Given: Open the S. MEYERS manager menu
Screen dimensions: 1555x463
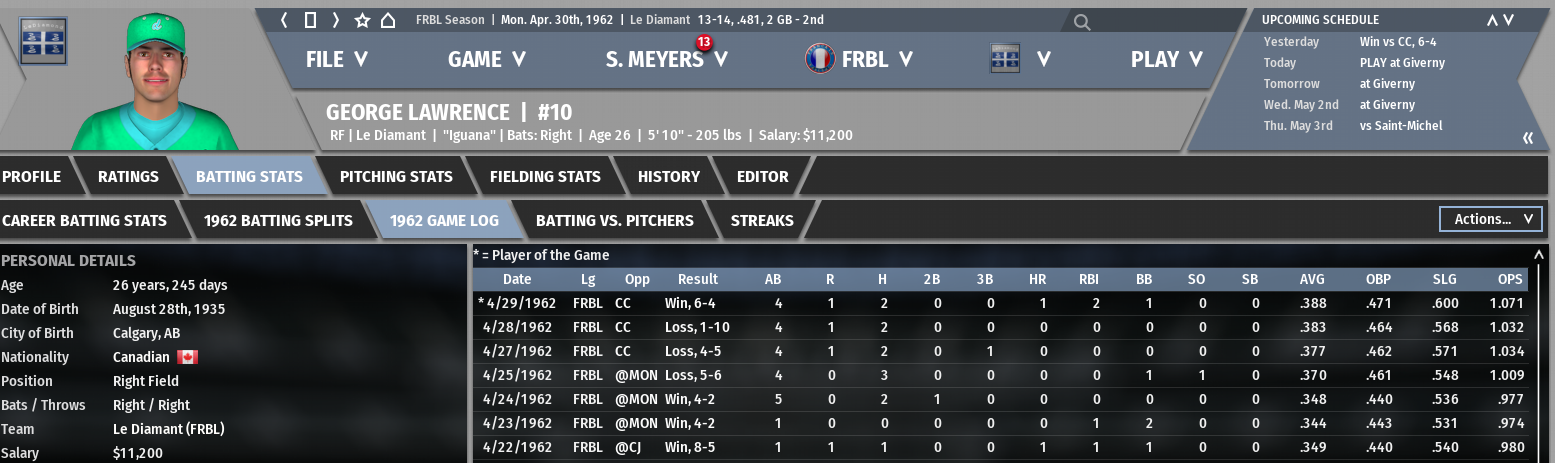Looking at the screenshot, I should tap(666, 59).
